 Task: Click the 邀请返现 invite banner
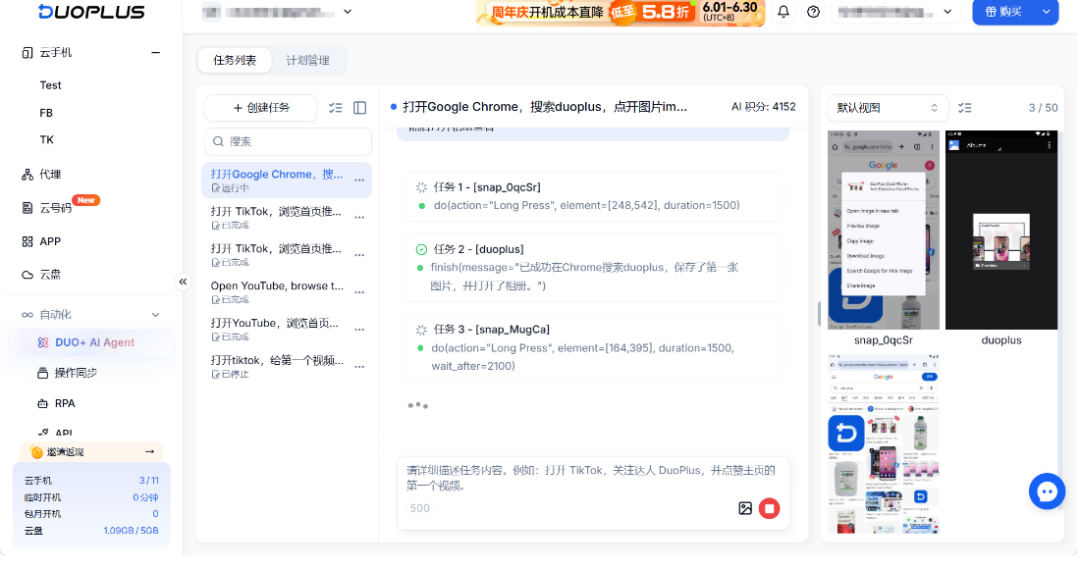pyautogui.click(x=92, y=452)
